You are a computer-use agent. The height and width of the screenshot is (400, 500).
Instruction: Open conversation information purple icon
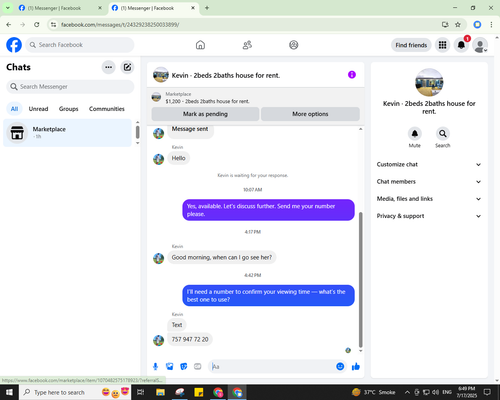point(352,75)
